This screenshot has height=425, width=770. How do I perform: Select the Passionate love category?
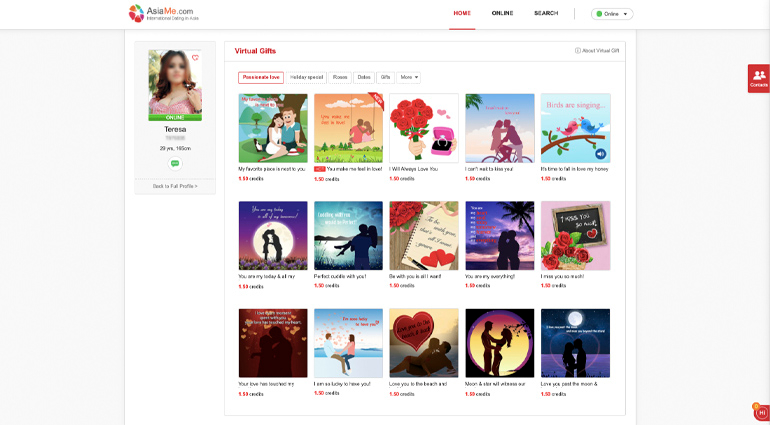[x=260, y=77]
